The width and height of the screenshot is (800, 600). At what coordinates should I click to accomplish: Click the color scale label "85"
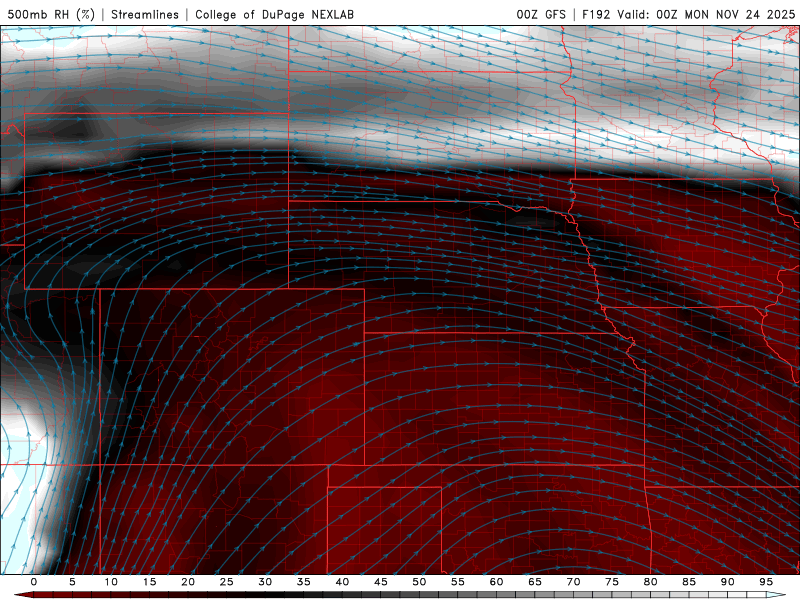(689, 582)
